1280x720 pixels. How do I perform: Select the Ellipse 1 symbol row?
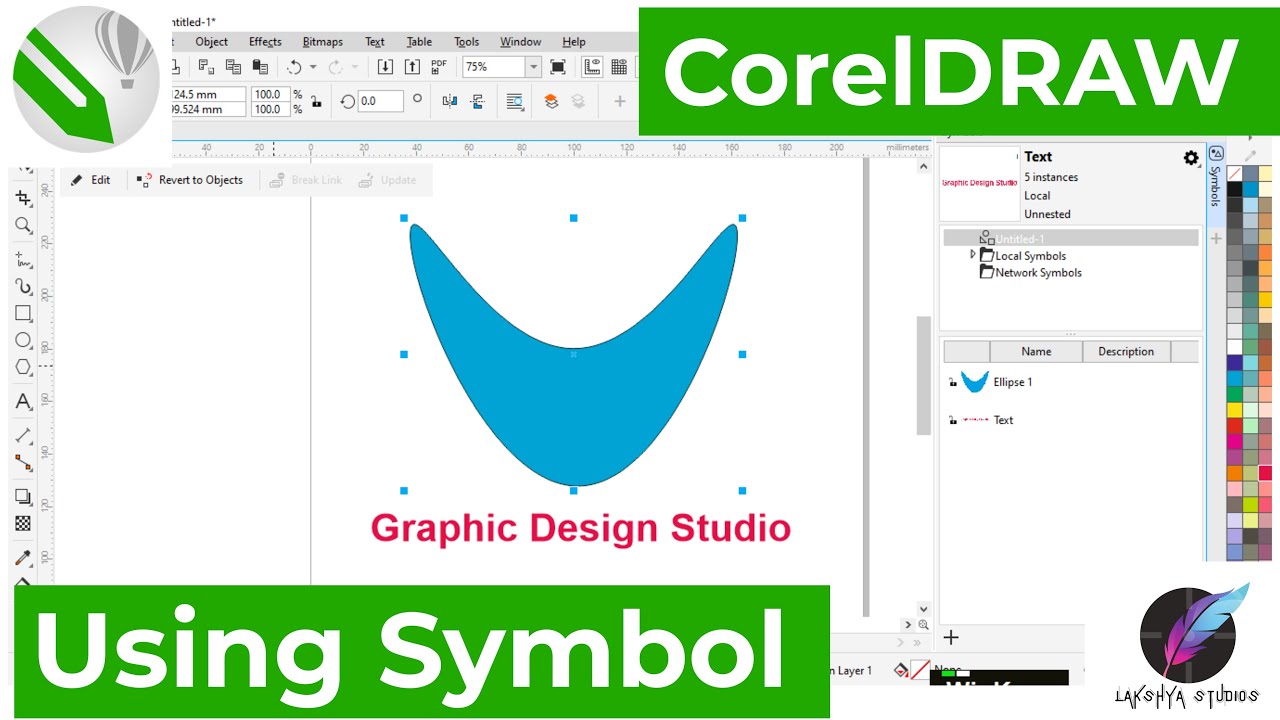point(1070,382)
